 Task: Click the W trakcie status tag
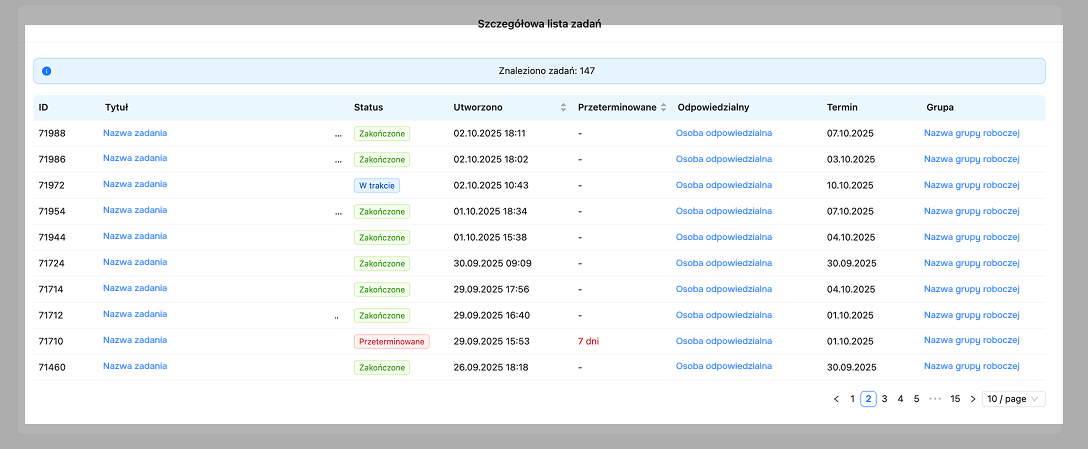(x=376, y=185)
